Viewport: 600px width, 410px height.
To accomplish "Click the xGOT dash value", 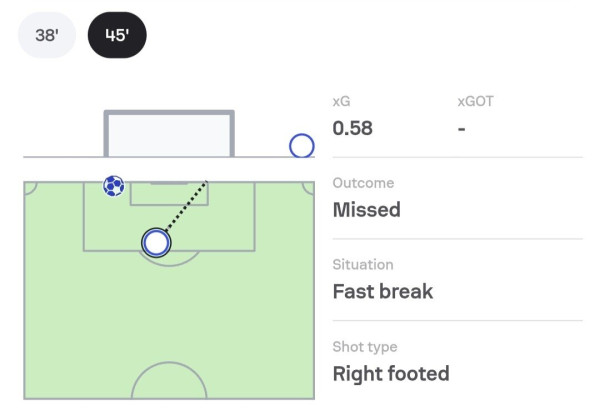I will 461,129.
